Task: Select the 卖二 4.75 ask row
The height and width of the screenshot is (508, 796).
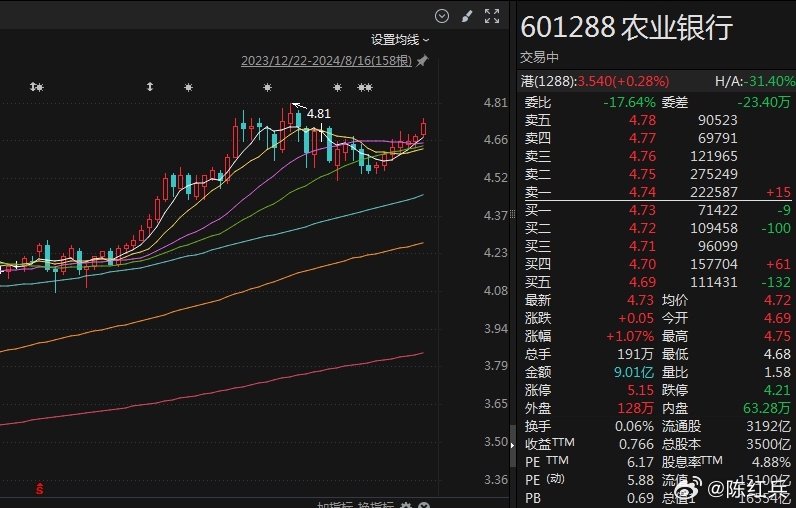Action: [656, 174]
